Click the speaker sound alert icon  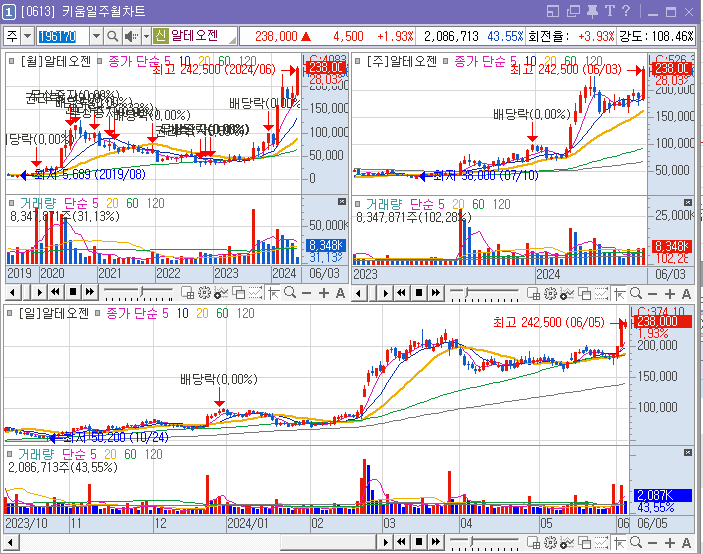[131, 36]
